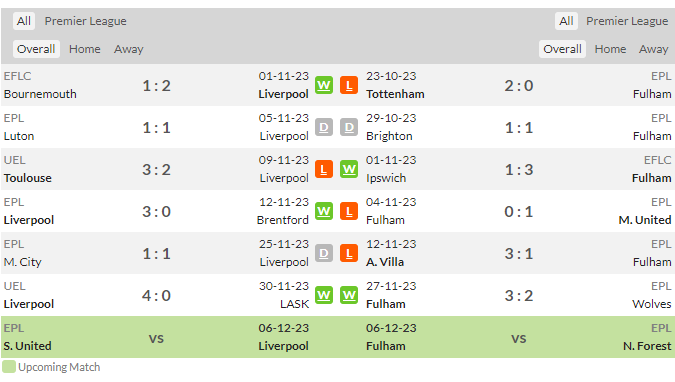Viewport: 675px width, 382px height.
Task: Select the right panel All tab
Action: coord(566,21)
